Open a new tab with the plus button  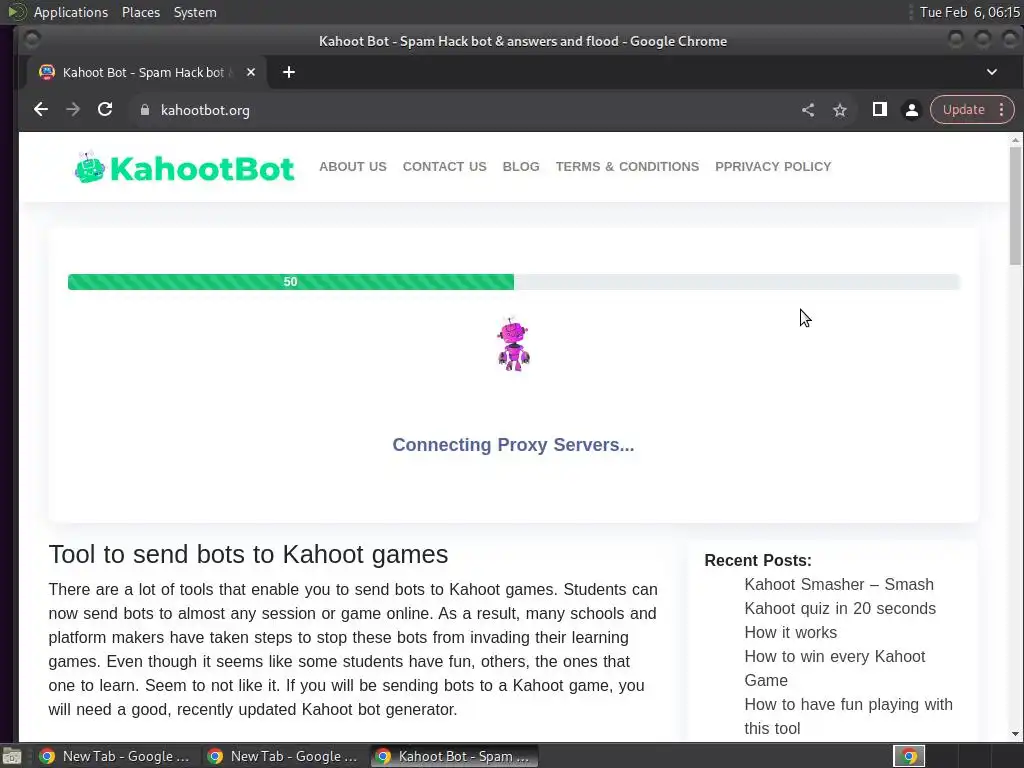point(289,72)
